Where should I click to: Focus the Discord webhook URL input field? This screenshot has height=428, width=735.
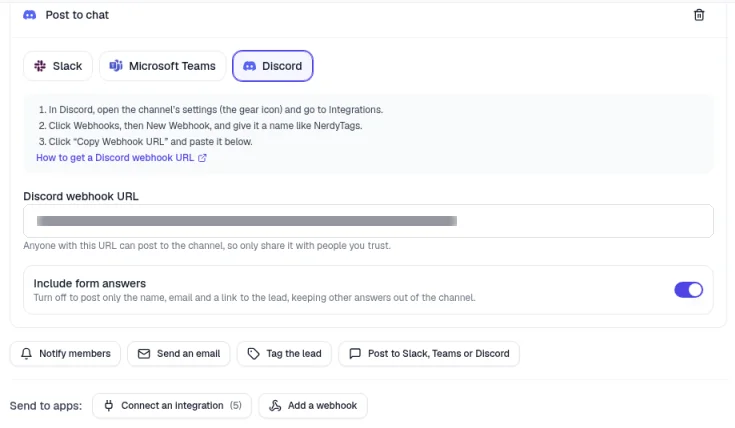coord(368,221)
